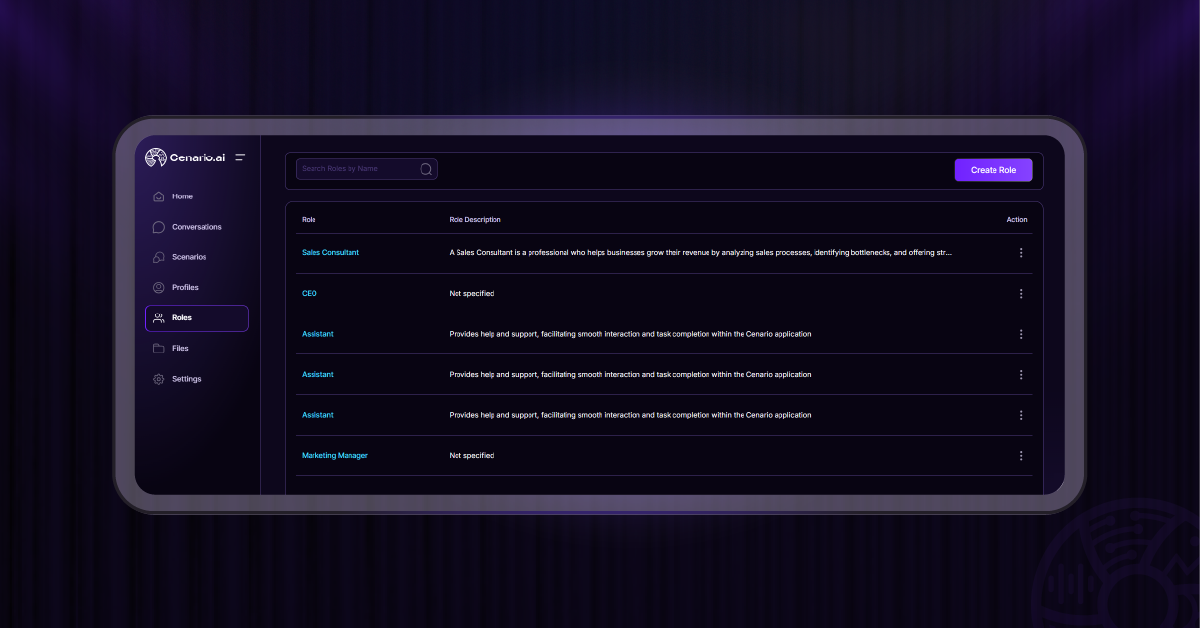Click the Create Role button
Viewport: 1200px width, 628px height.
point(993,170)
